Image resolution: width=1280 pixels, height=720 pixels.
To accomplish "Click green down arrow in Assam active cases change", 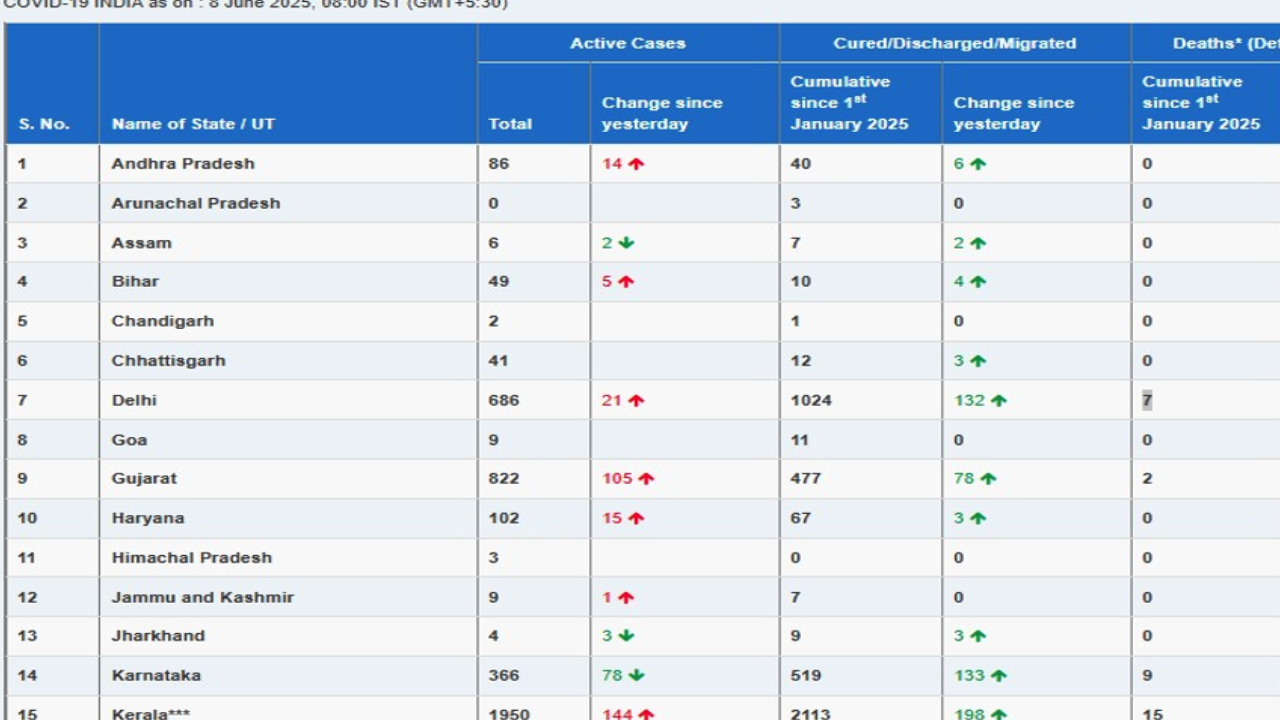I will tap(626, 243).
